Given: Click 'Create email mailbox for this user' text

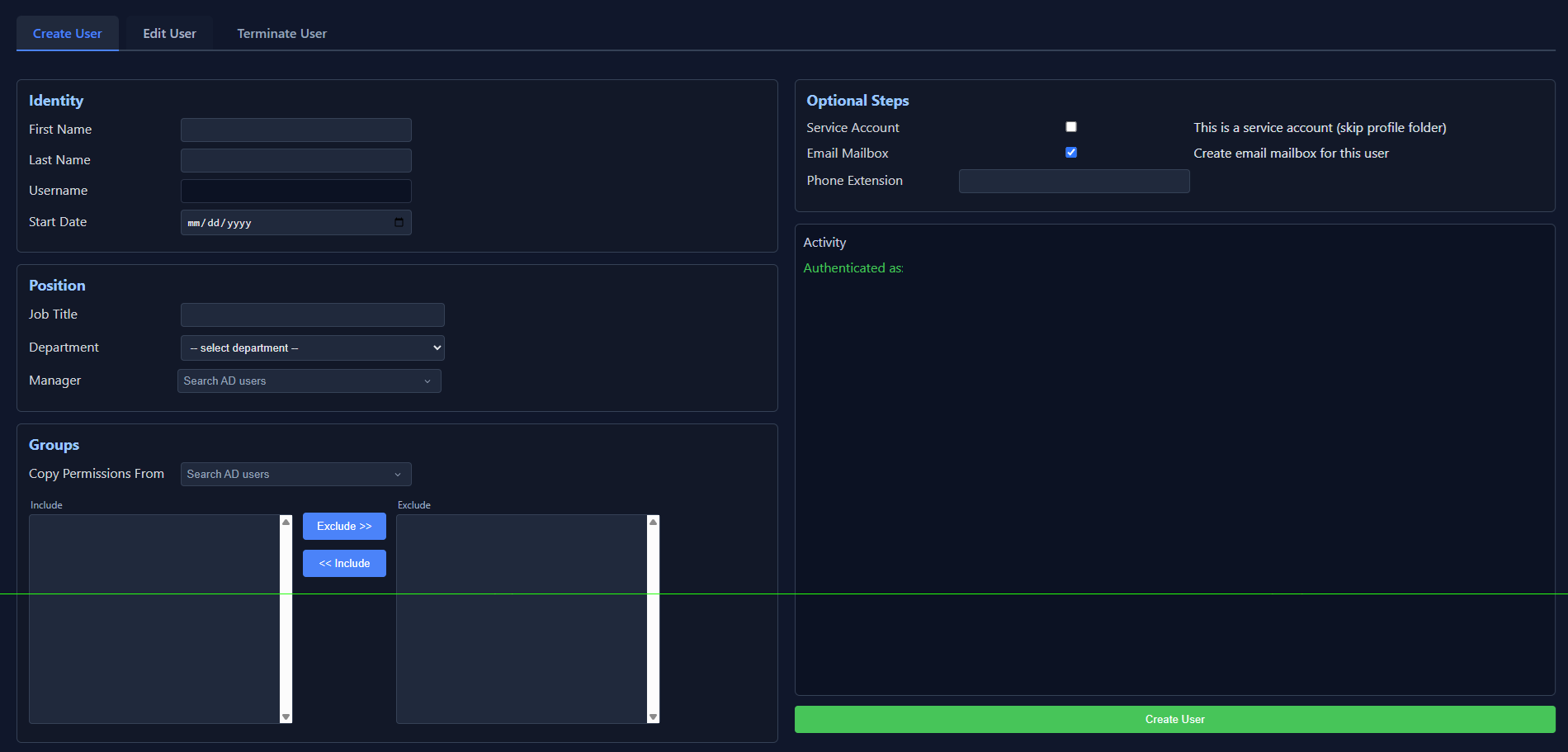Looking at the screenshot, I should (x=1291, y=153).
